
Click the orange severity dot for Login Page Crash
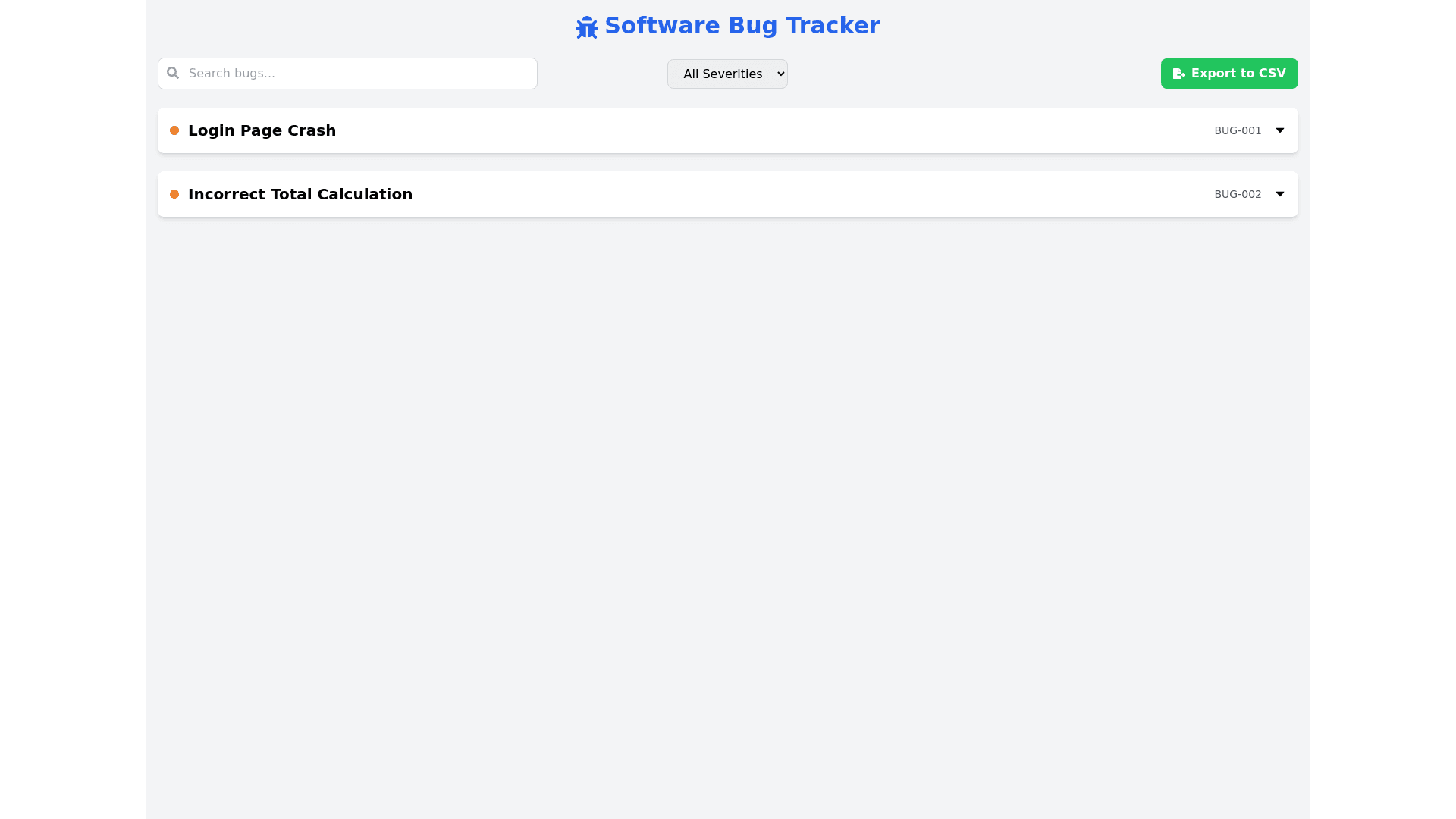(x=174, y=130)
